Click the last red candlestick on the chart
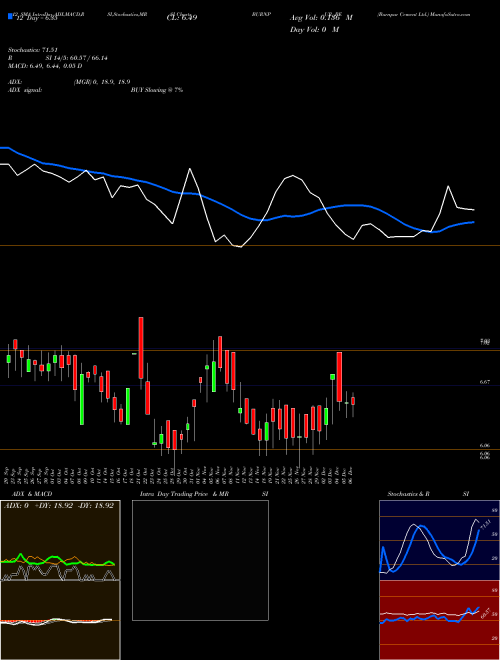500x660 pixels. coord(353,401)
